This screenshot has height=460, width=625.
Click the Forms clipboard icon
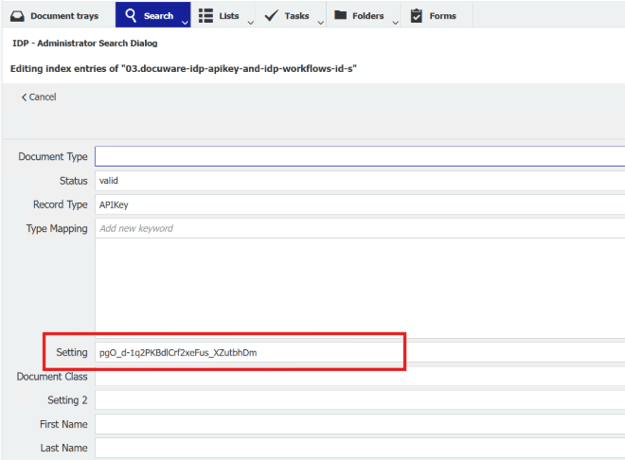point(416,15)
